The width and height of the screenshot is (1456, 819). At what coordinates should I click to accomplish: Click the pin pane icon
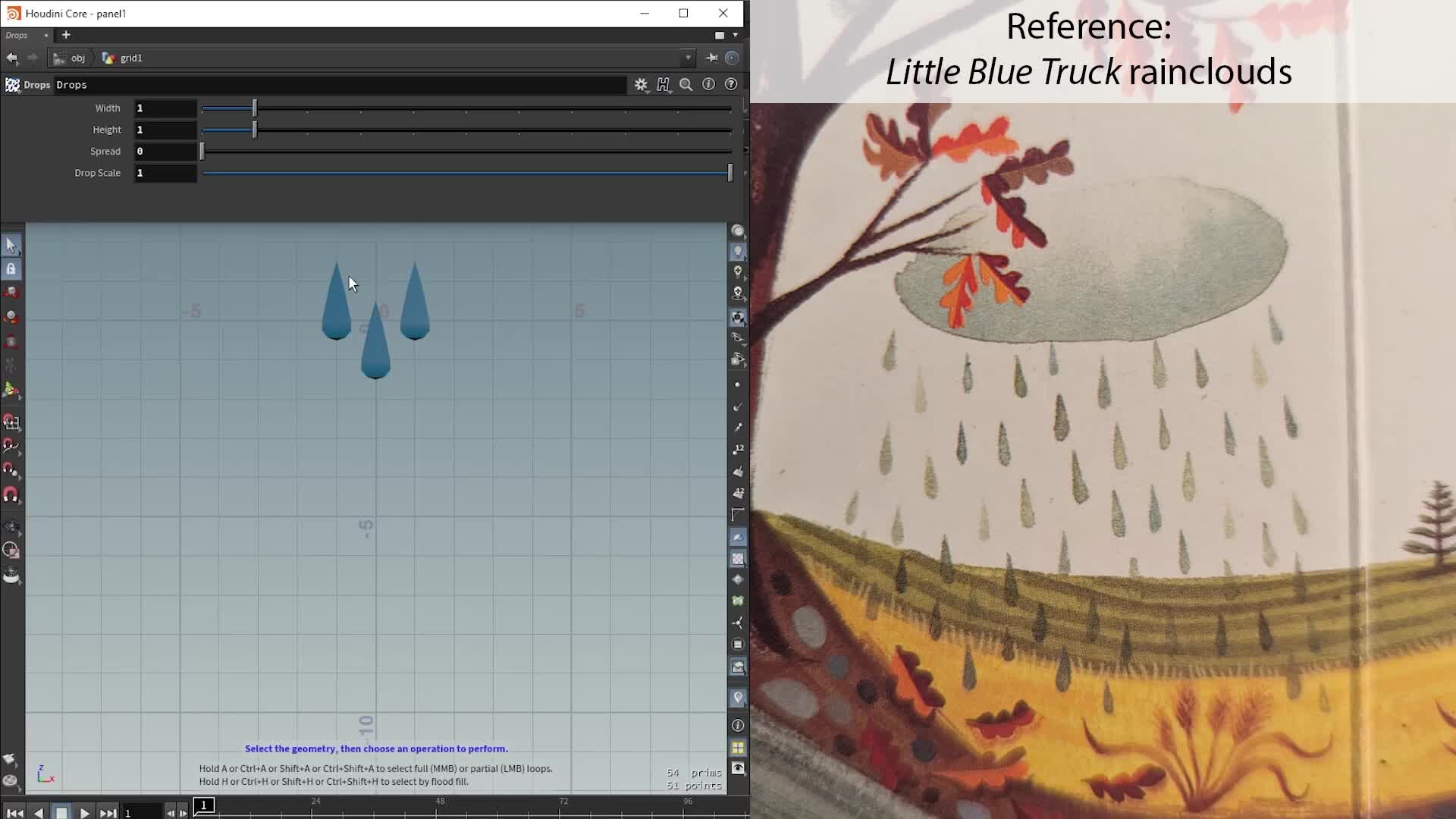coord(711,58)
